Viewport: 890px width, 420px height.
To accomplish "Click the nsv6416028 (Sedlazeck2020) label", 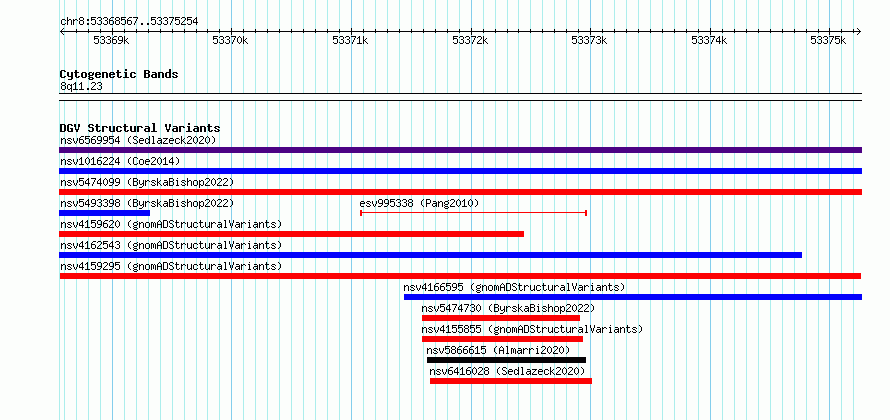I will pos(507,371).
